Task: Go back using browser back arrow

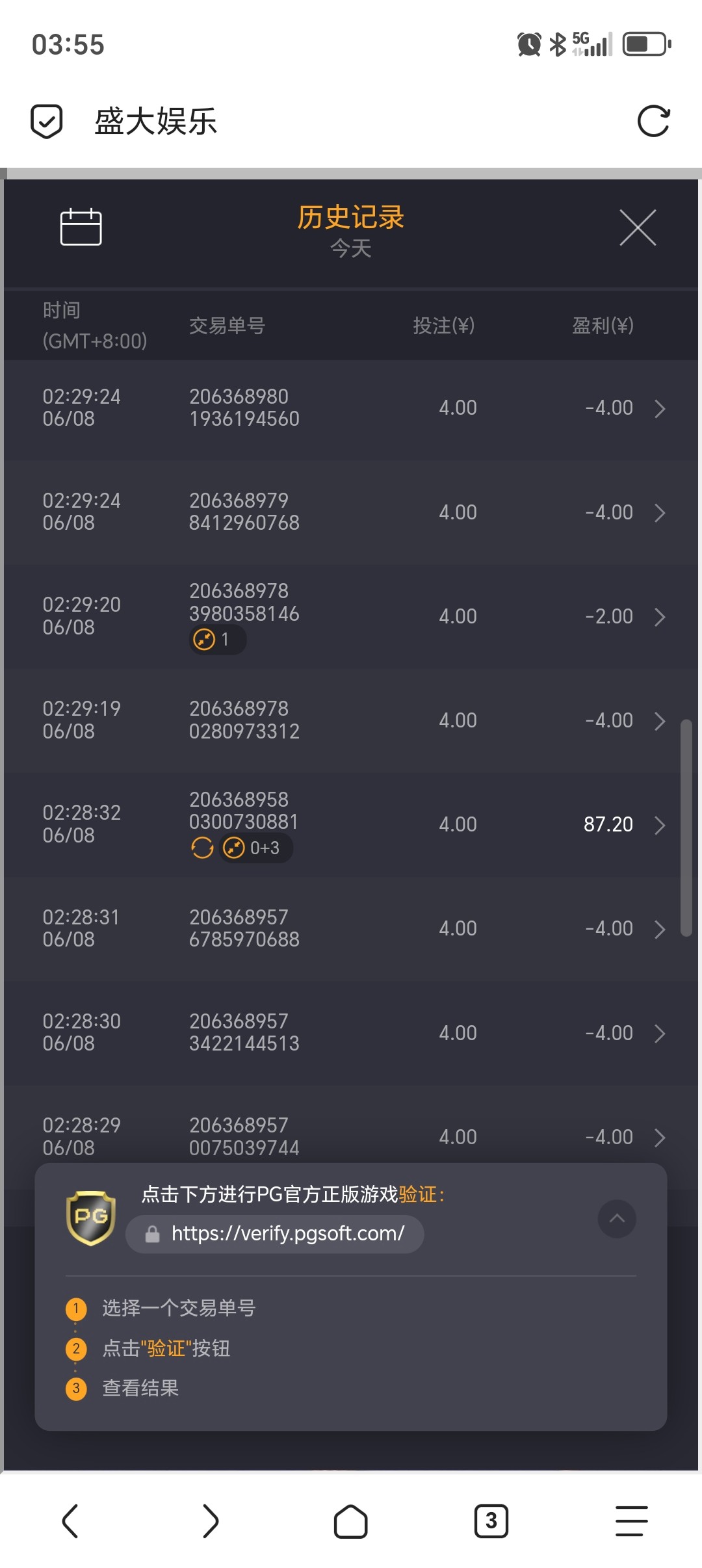Action: pos(70,1521)
